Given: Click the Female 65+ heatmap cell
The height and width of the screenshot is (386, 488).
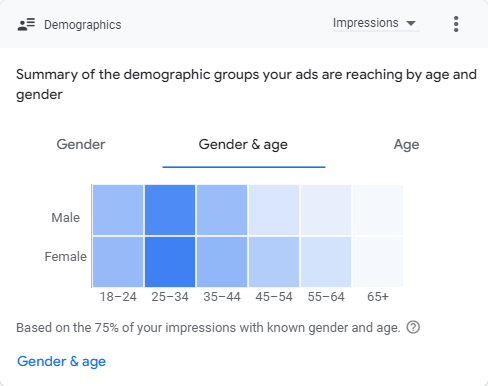Looking at the screenshot, I should point(378,262).
